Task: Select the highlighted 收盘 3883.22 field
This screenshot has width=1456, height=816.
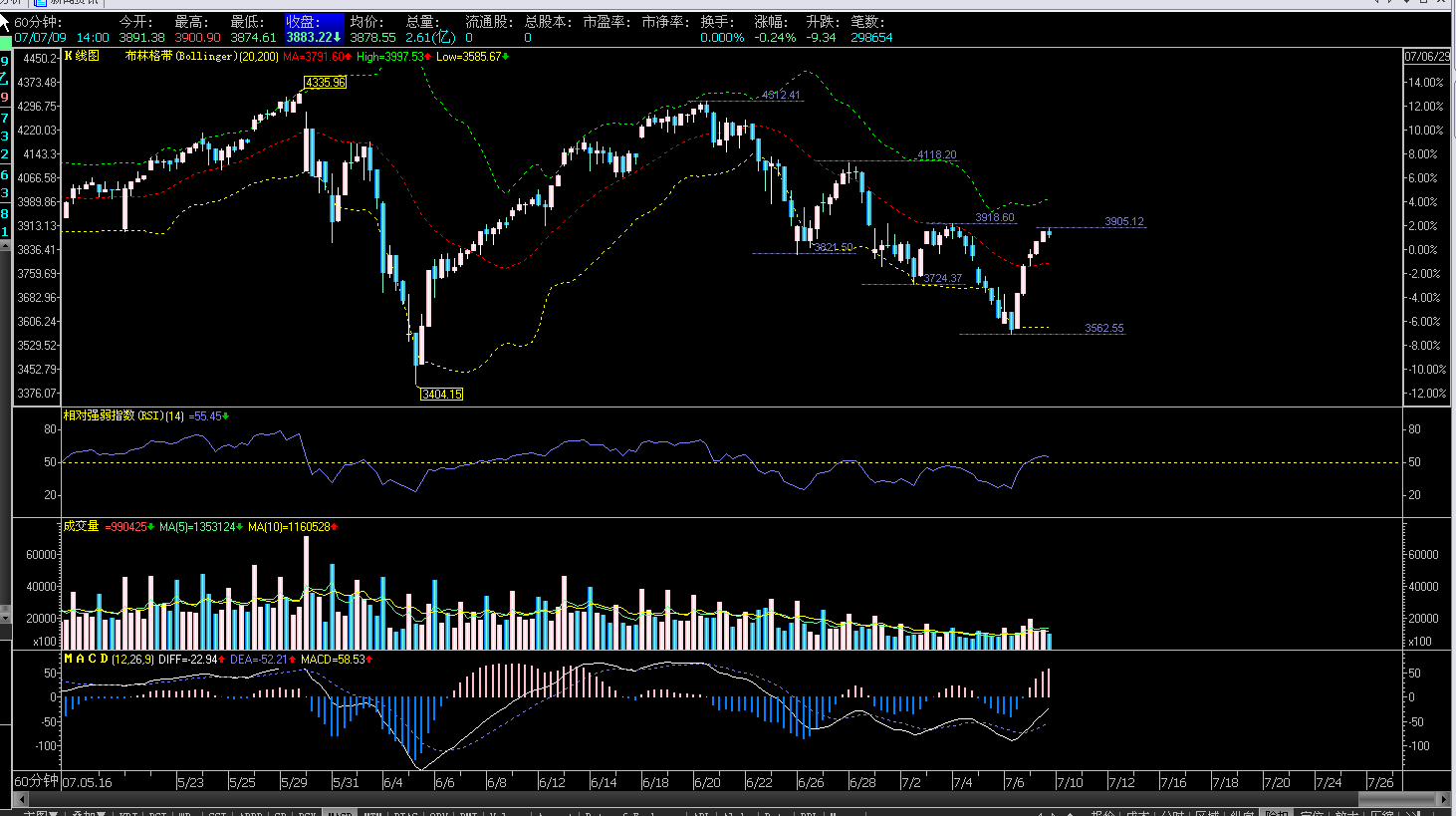Action: (x=314, y=30)
